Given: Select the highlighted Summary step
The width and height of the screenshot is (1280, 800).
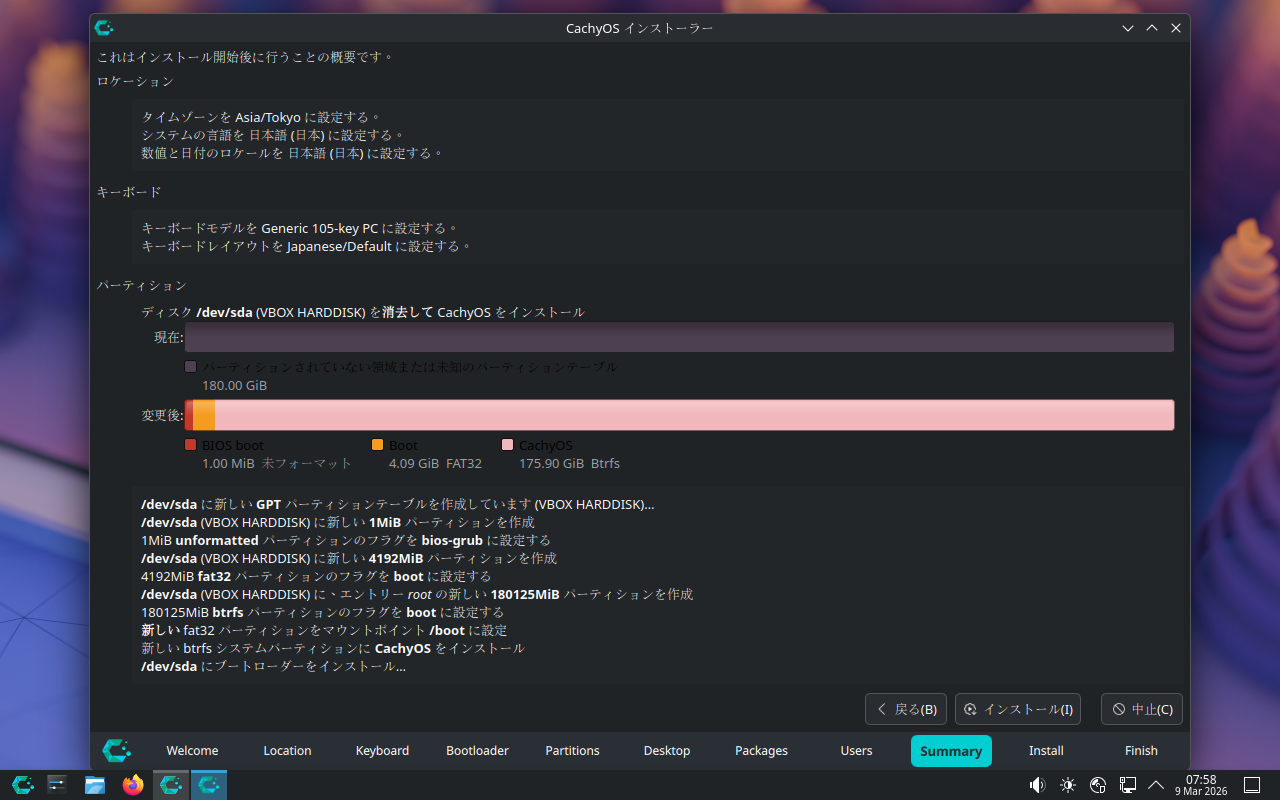Looking at the screenshot, I should click(x=951, y=751).
